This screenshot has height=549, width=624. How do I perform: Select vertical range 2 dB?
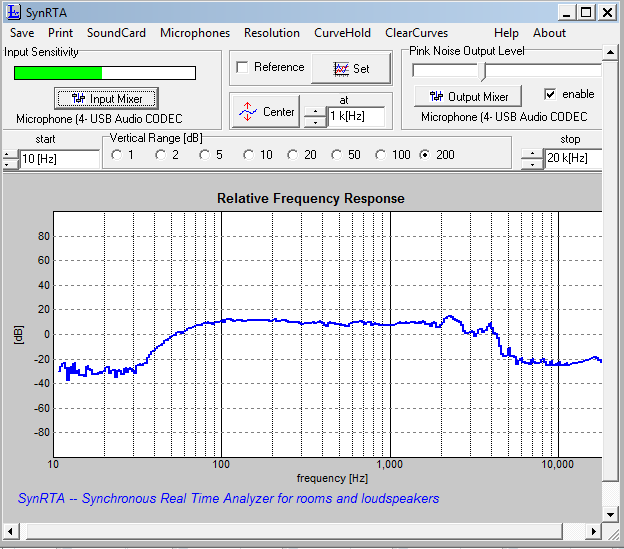tap(161, 155)
